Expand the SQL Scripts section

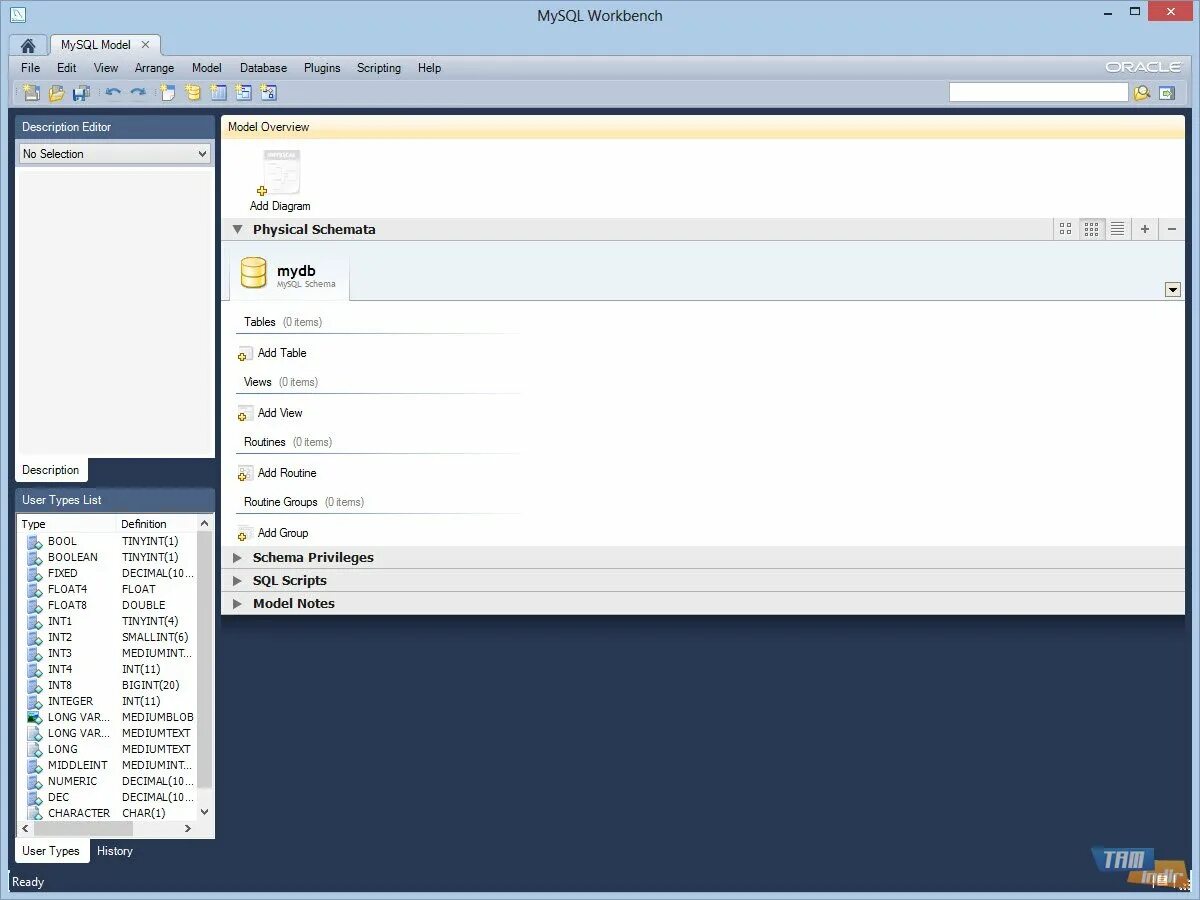tap(238, 580)
